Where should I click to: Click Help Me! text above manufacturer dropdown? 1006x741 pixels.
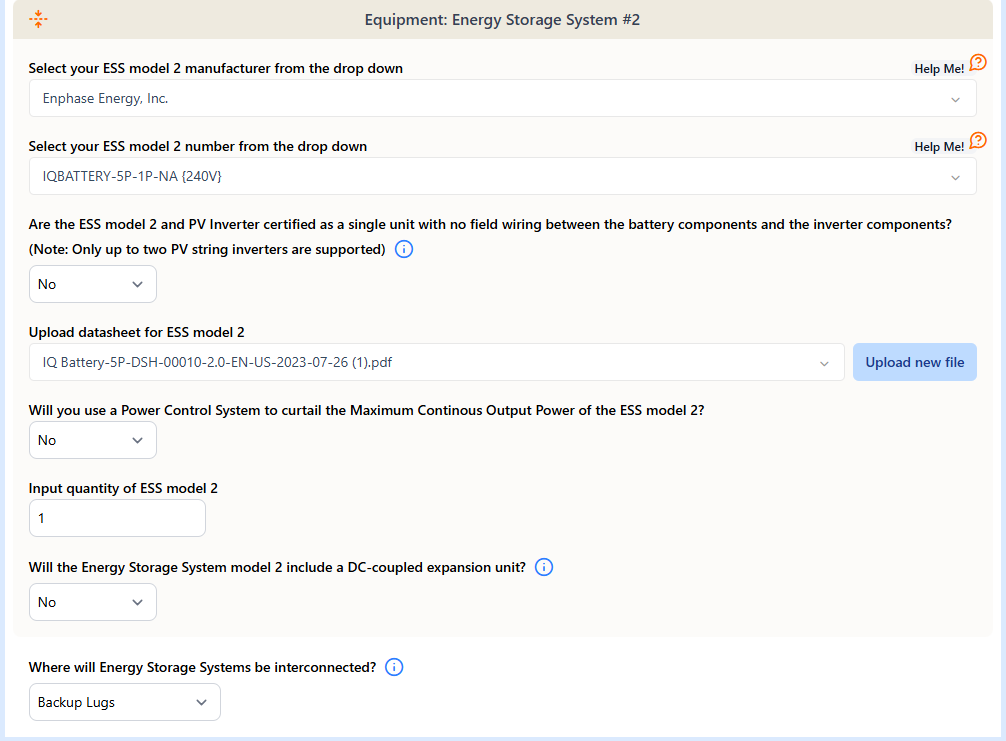point(939,69)
